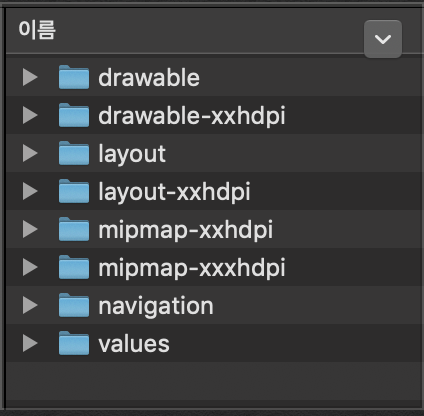Expand the mipmap-xxhdpi folder triangle
Image resolution: width=424 pixels, height=416 pixels.
30,229
